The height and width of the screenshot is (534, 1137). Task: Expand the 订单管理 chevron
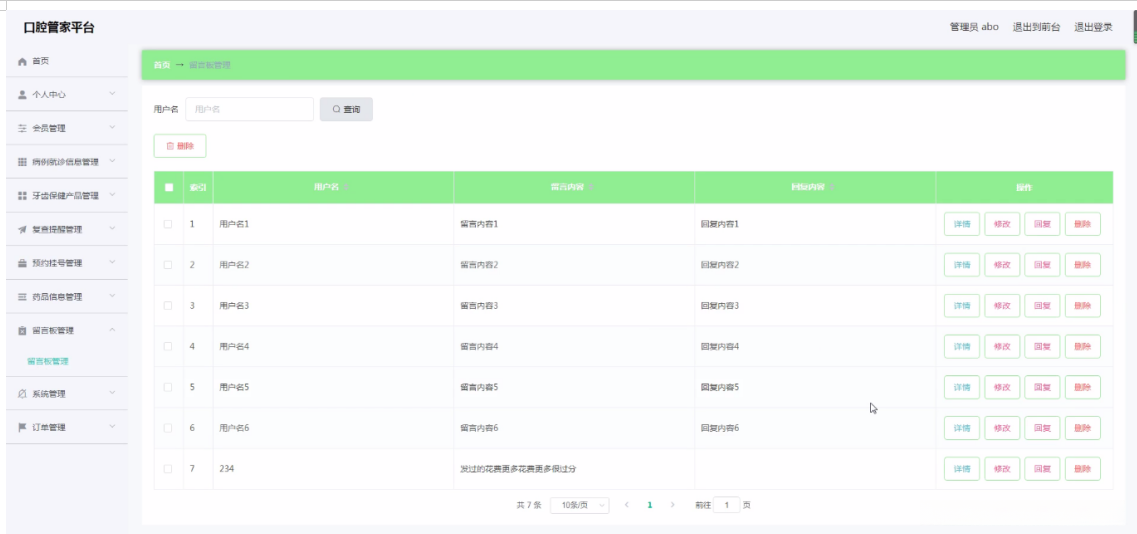click(x=112, y=427)
